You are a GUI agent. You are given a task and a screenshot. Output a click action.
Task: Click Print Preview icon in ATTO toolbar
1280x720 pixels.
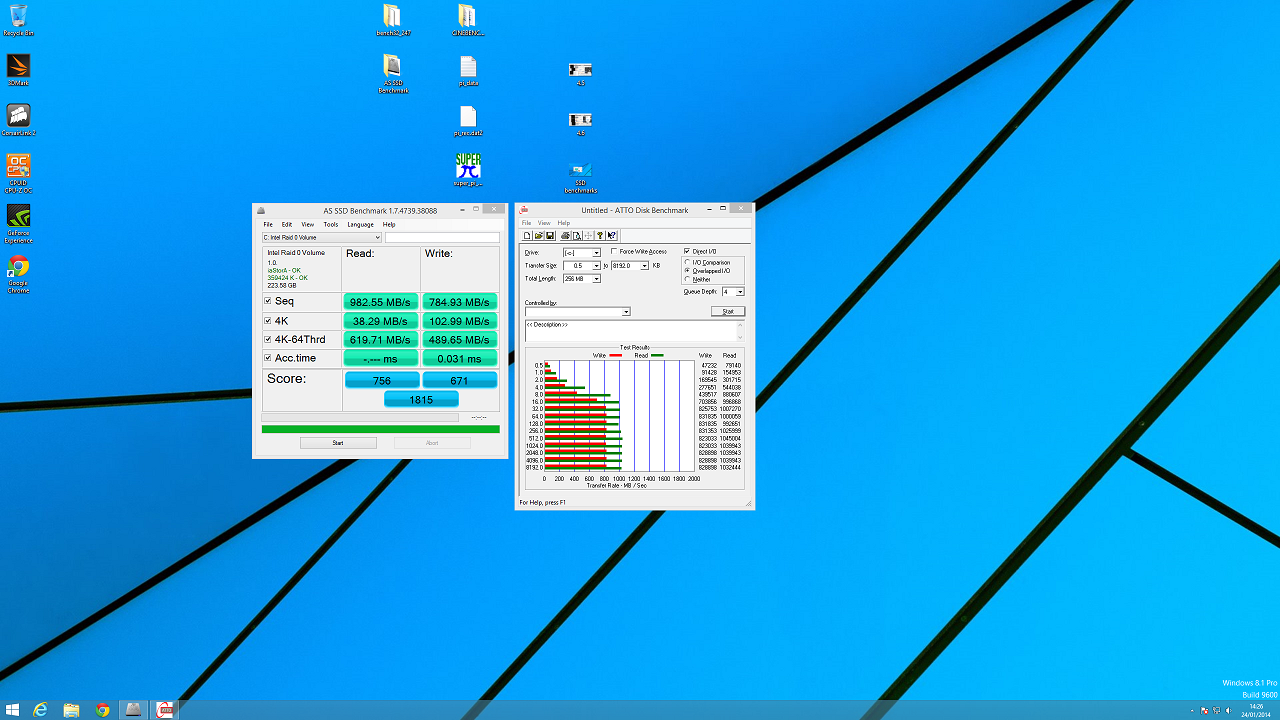tap(577, 235)
